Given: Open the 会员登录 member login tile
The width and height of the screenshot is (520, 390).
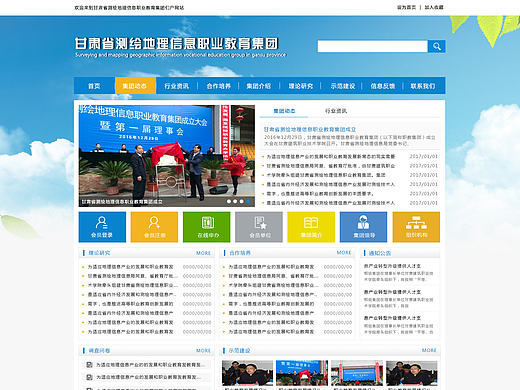Looking at the screenshot, I should click(102, 227).
